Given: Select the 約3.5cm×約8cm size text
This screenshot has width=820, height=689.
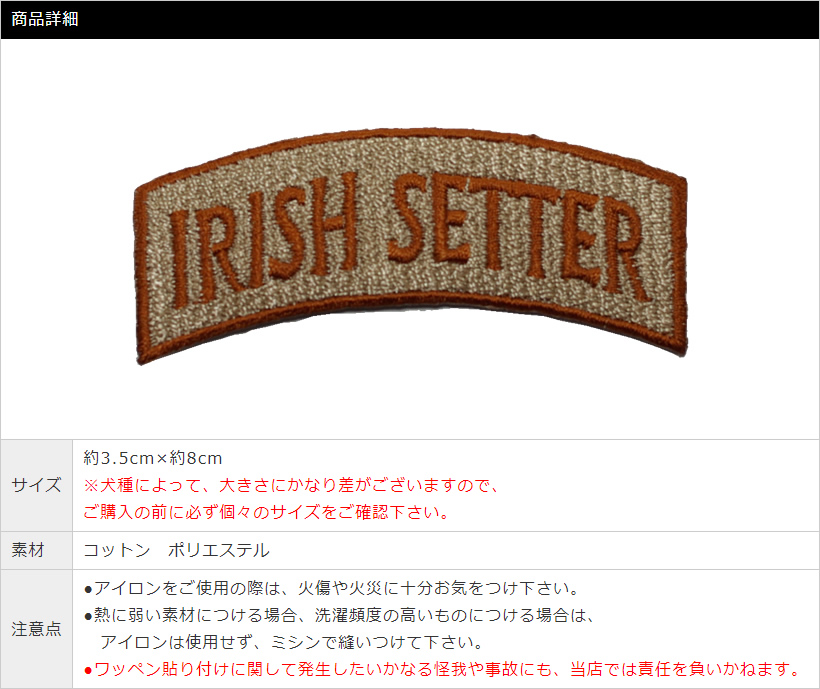Looking at the screenshot, I should 153,458.
